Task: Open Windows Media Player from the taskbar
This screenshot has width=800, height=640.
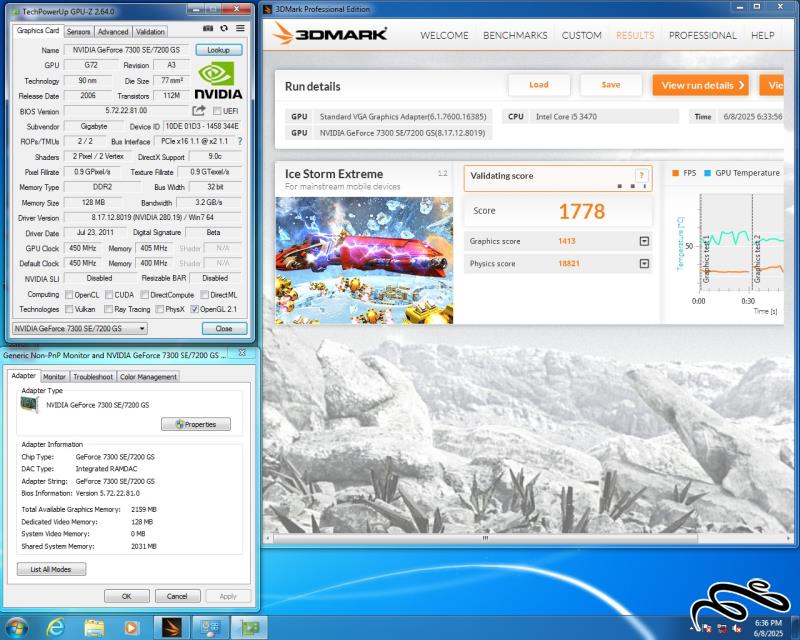Action: pos(131,627)
